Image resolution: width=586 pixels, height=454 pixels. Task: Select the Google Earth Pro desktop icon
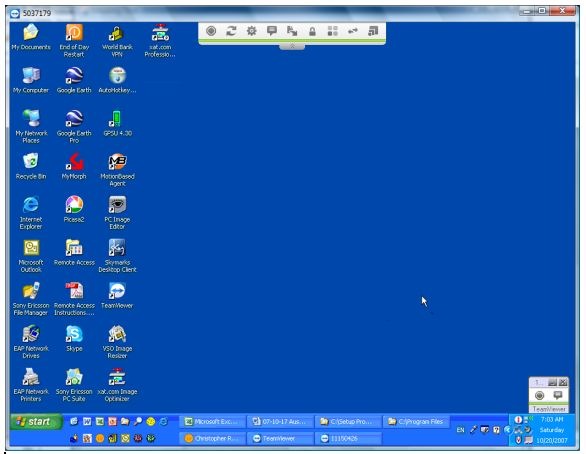[x=74, y=126]
